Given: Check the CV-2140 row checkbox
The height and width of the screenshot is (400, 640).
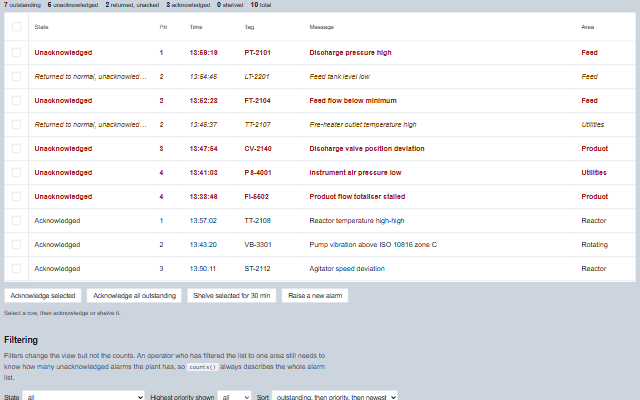Looking at the screenshot, I should point(16,148).
